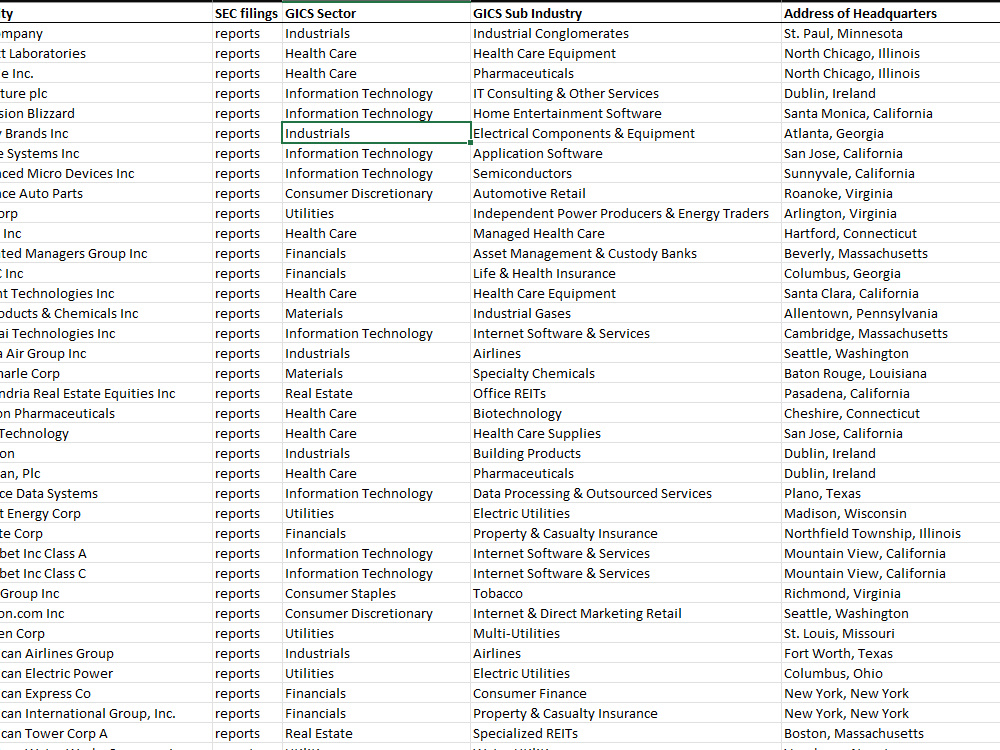The image size is (1000, 750).
Task: Select the Address of Headquarters header cell
Action: click(x=890, y=13)
